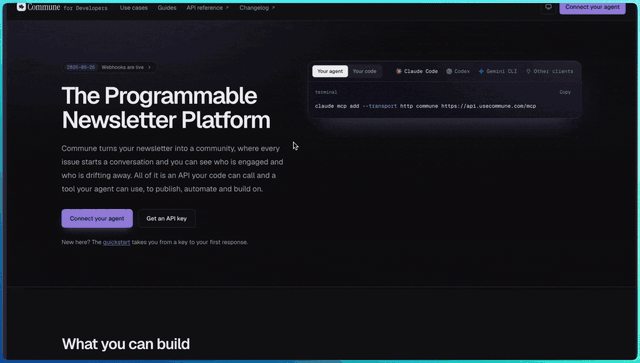Click the What you can build heading

pyautogui.click(x=126, y=344)
